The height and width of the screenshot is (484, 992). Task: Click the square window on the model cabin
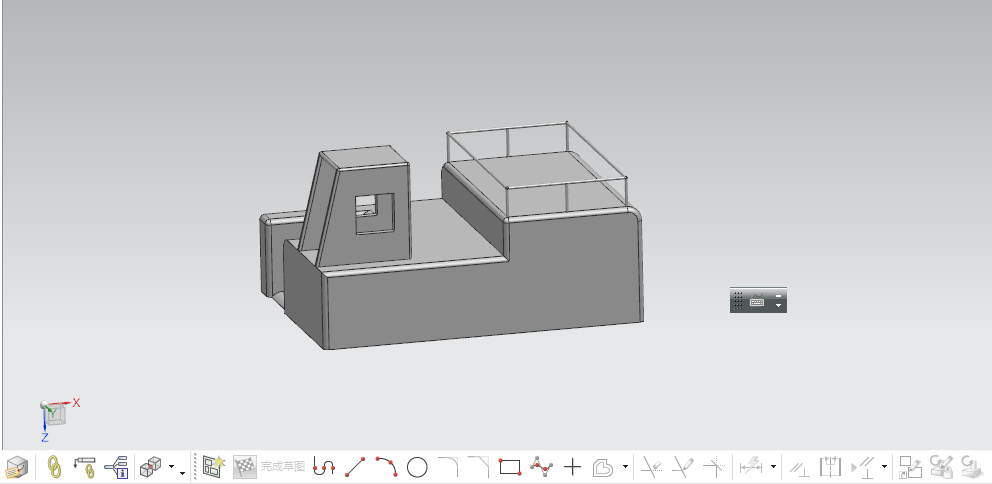[x=374, y=213]
